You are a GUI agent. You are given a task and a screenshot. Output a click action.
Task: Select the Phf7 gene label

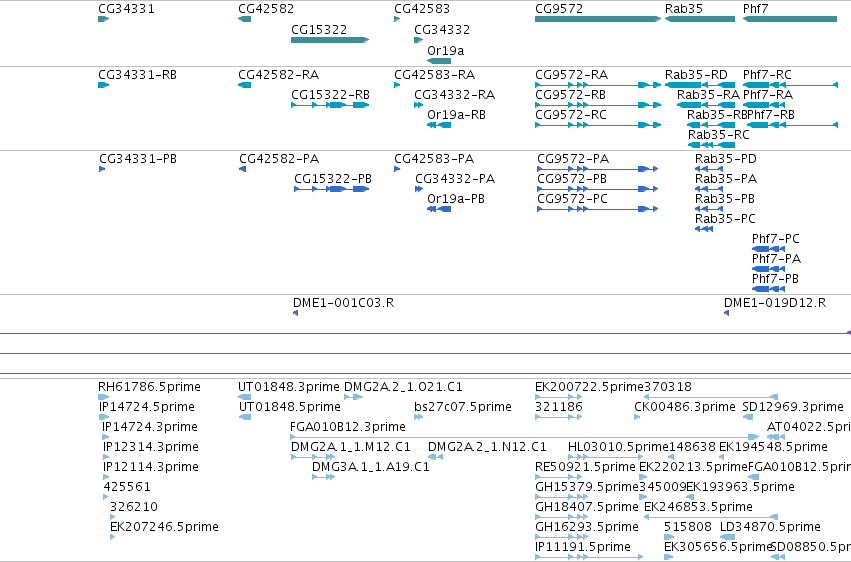pyautogui.click(x=755, y=9)
